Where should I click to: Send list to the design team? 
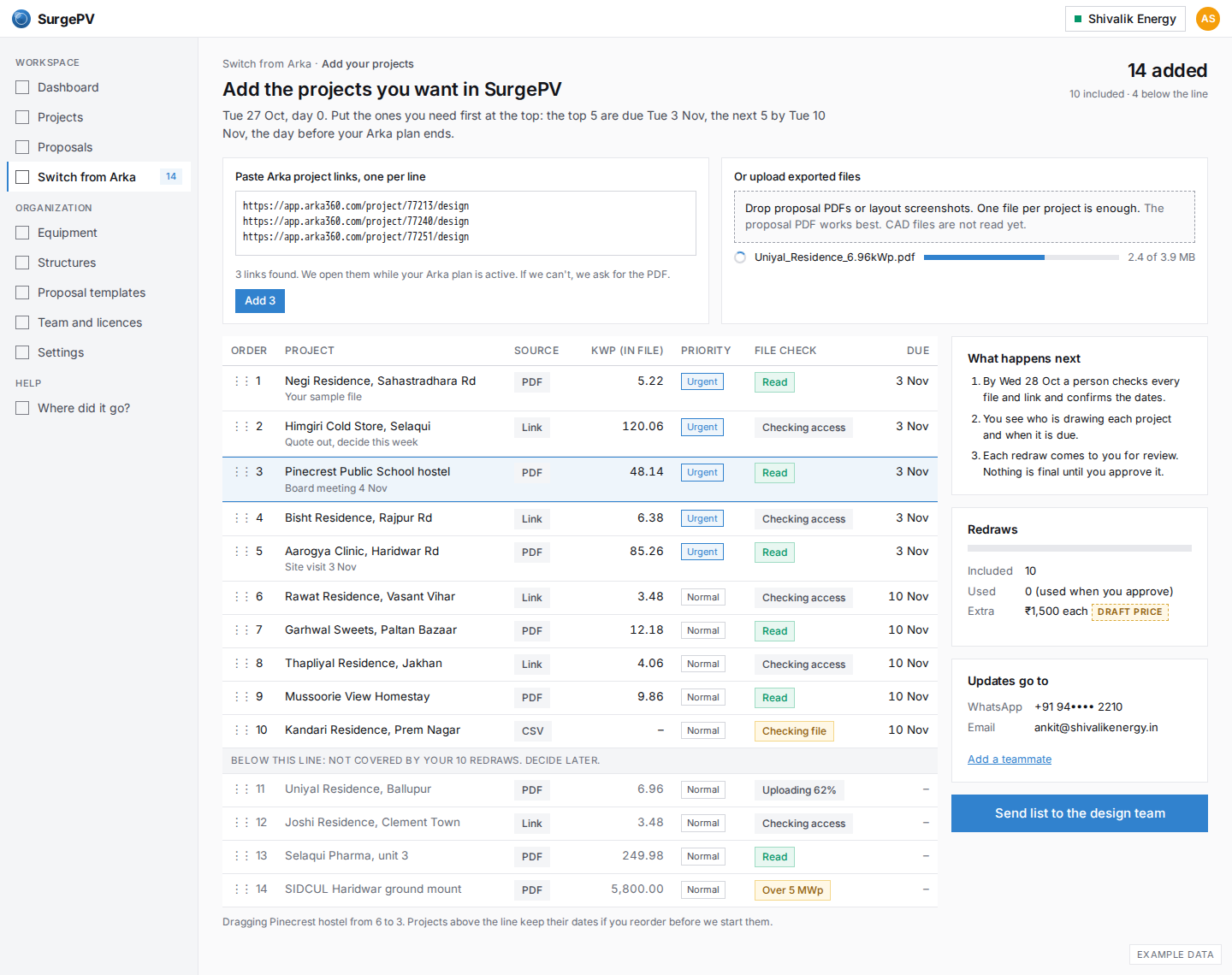point(1080,813)
